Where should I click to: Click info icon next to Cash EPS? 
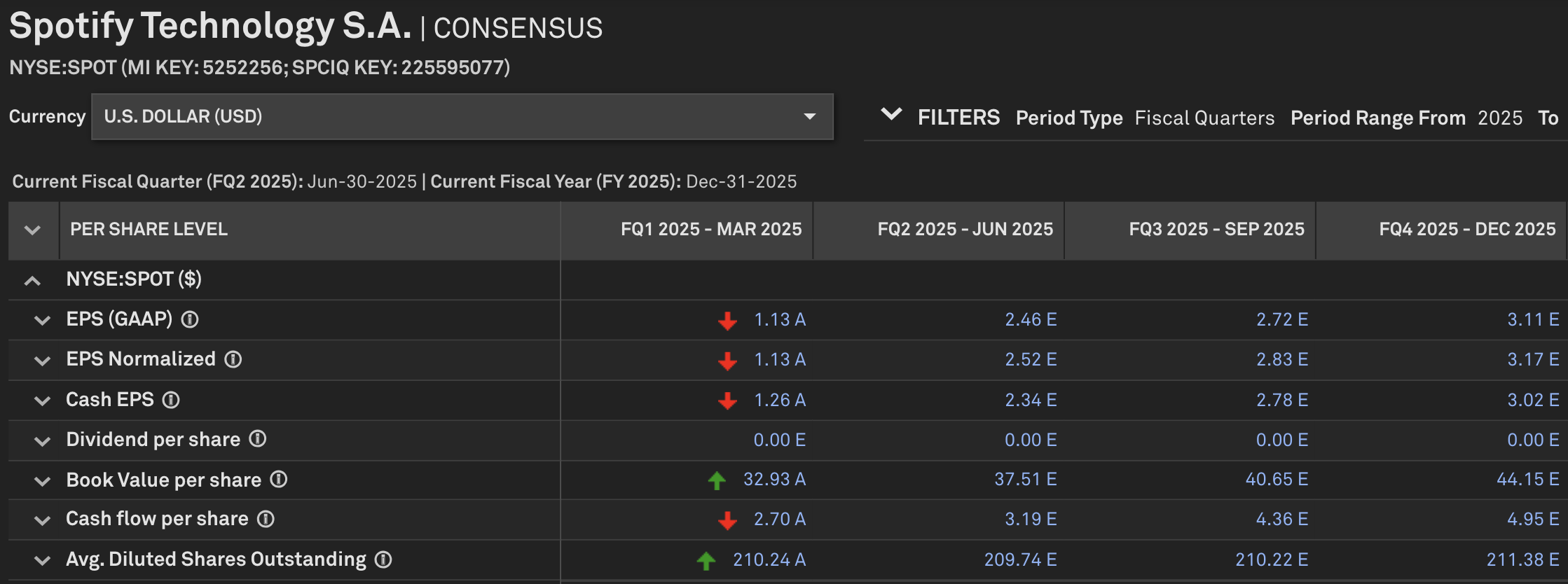(171, 400)
